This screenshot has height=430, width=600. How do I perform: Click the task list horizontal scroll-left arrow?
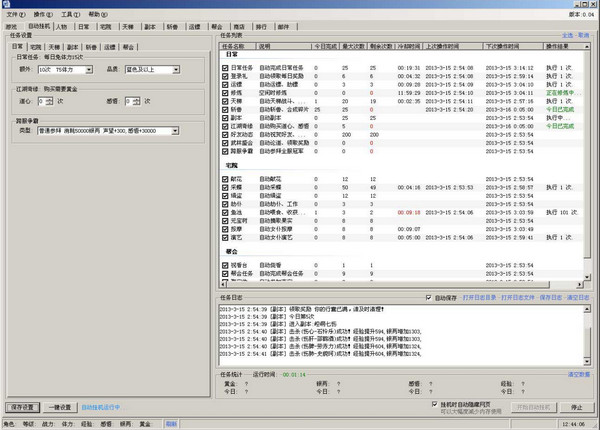click(x=224, y=284)
